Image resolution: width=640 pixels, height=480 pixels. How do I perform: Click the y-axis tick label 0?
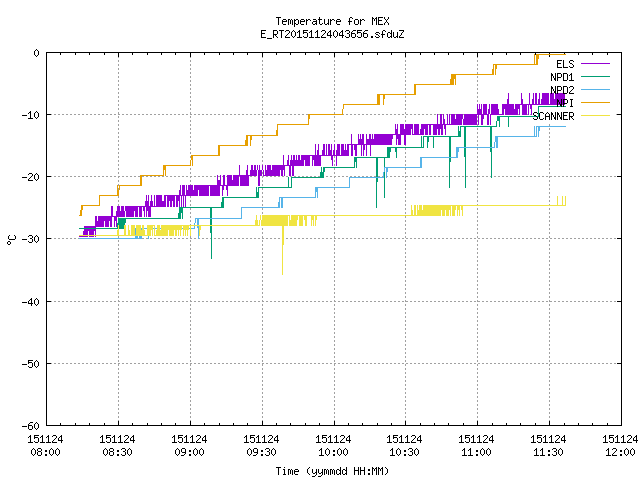pos(36,53)
